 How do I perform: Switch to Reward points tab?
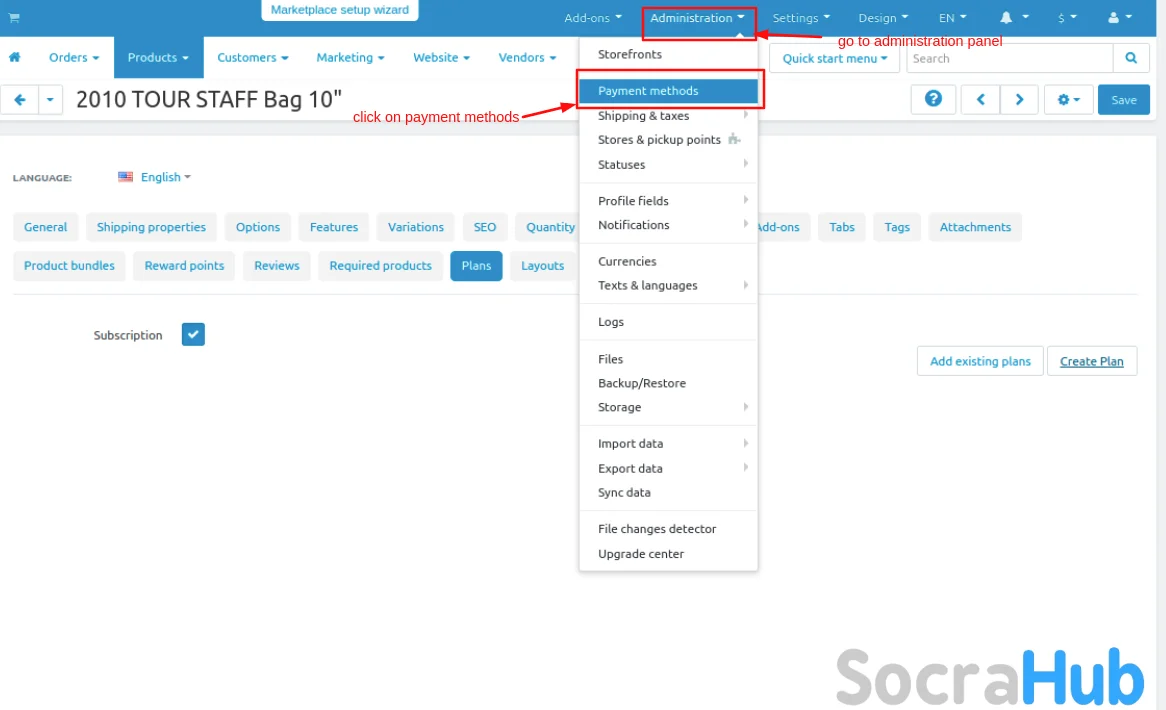click(184, 266)
